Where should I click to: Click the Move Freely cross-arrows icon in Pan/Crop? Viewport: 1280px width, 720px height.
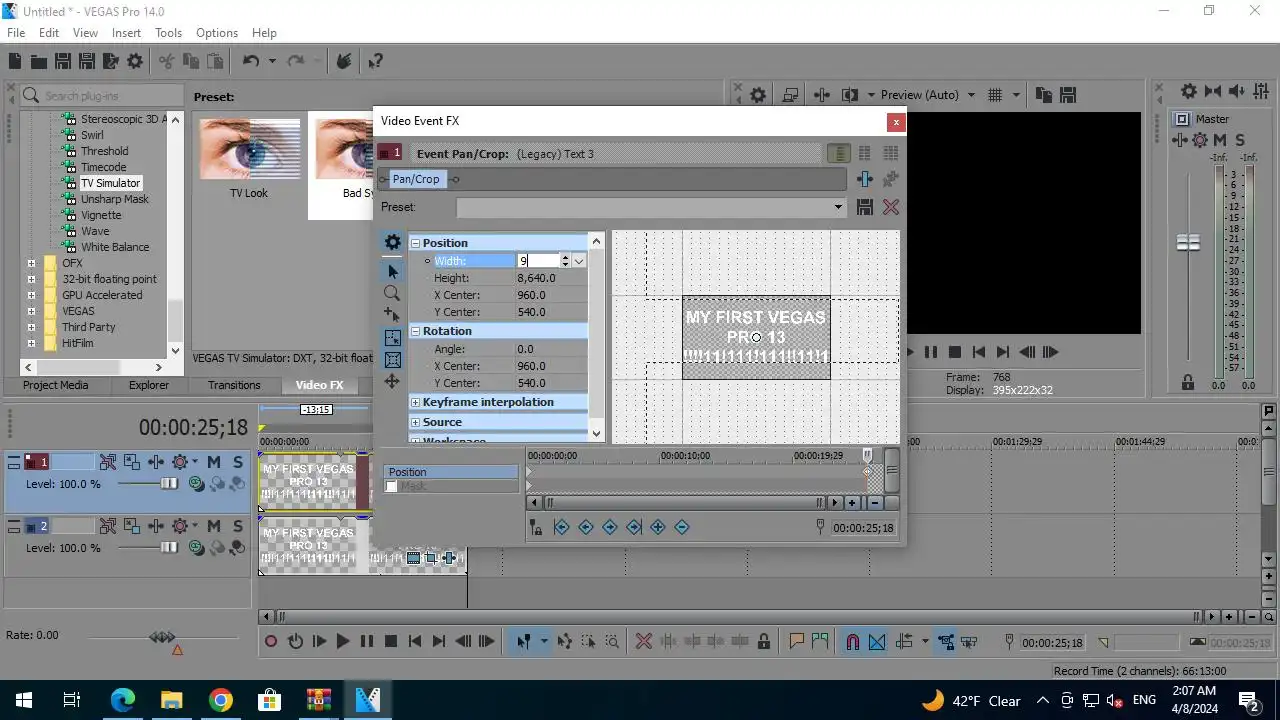[392, 381]
